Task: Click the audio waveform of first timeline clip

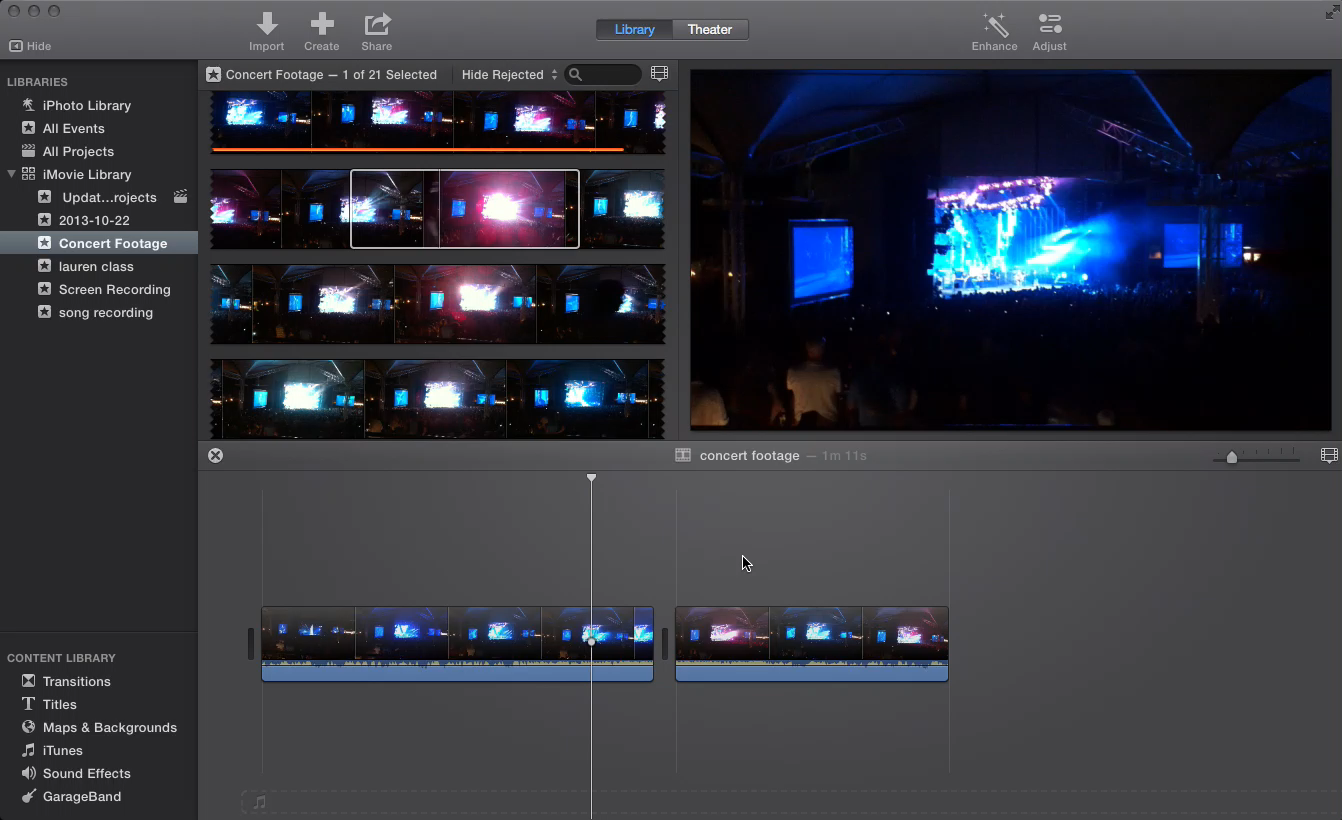Action: pyautogui.click(x=457, y=671)
